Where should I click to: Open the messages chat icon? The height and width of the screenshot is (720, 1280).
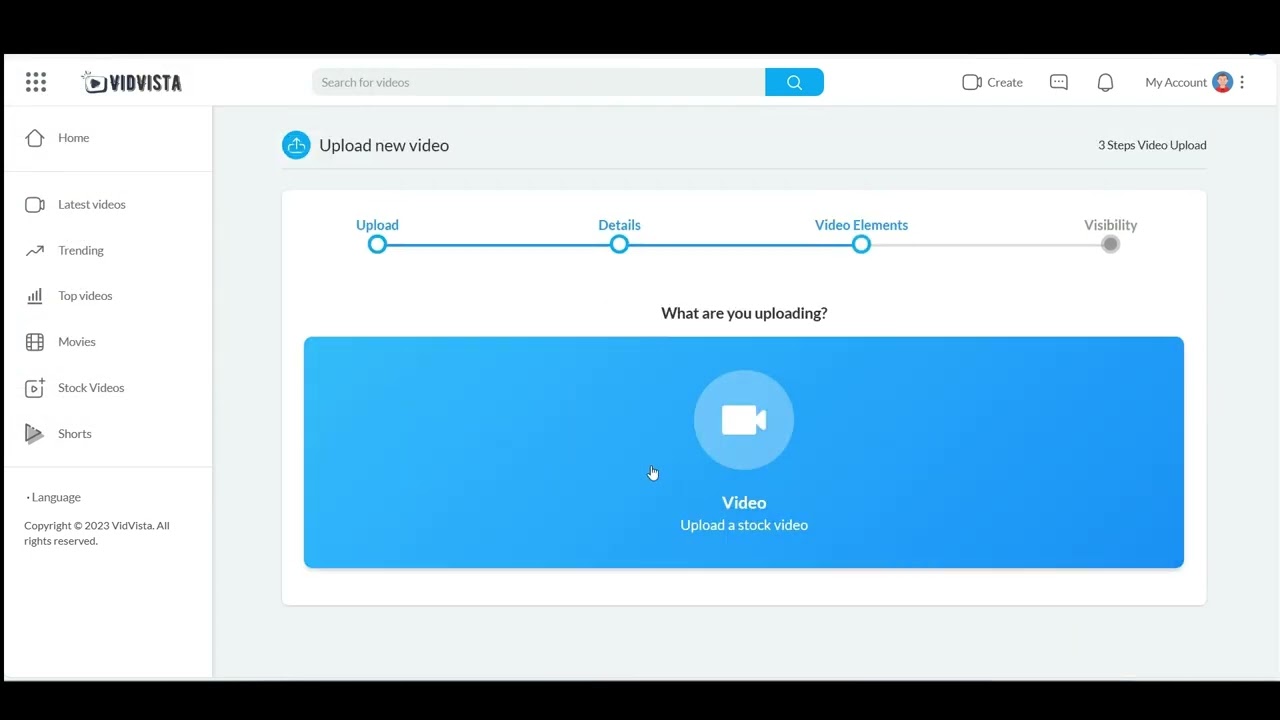point(1059,82)
